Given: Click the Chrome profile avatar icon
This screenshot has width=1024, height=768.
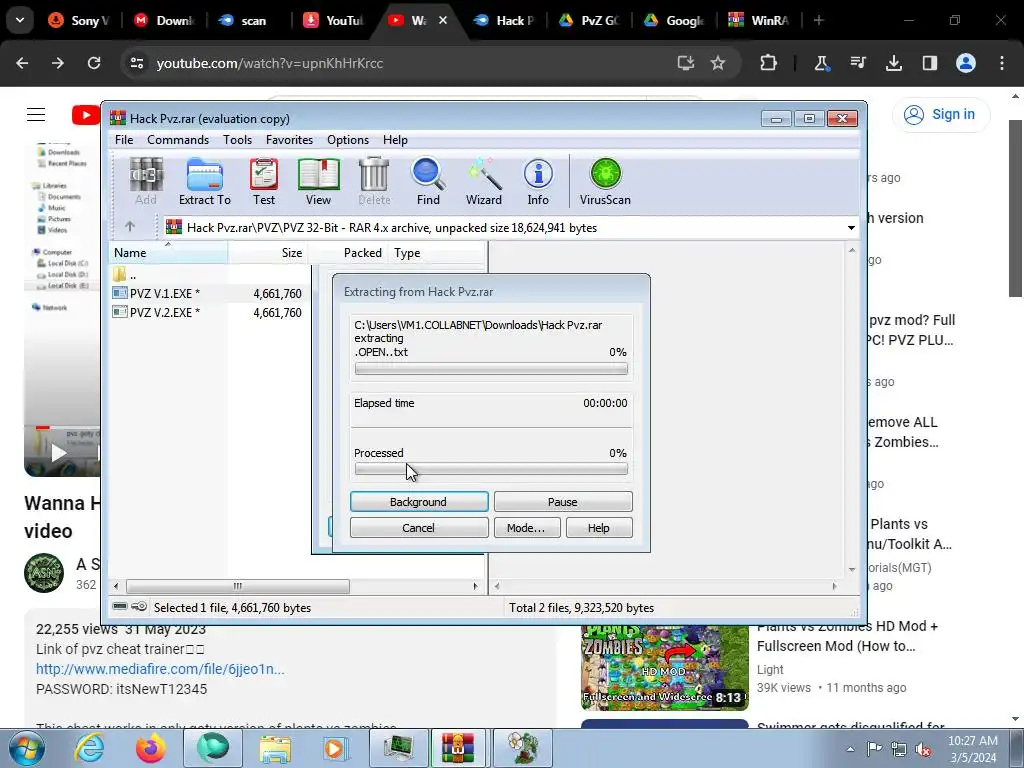Looking at the screenshot, I should coord(966,63).
